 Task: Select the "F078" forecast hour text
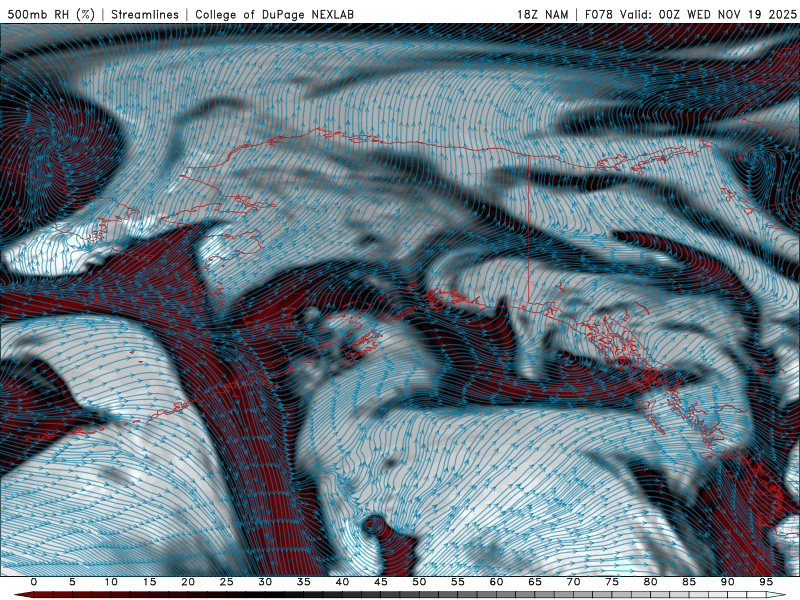pyautogui.click(x=598, y=14)
